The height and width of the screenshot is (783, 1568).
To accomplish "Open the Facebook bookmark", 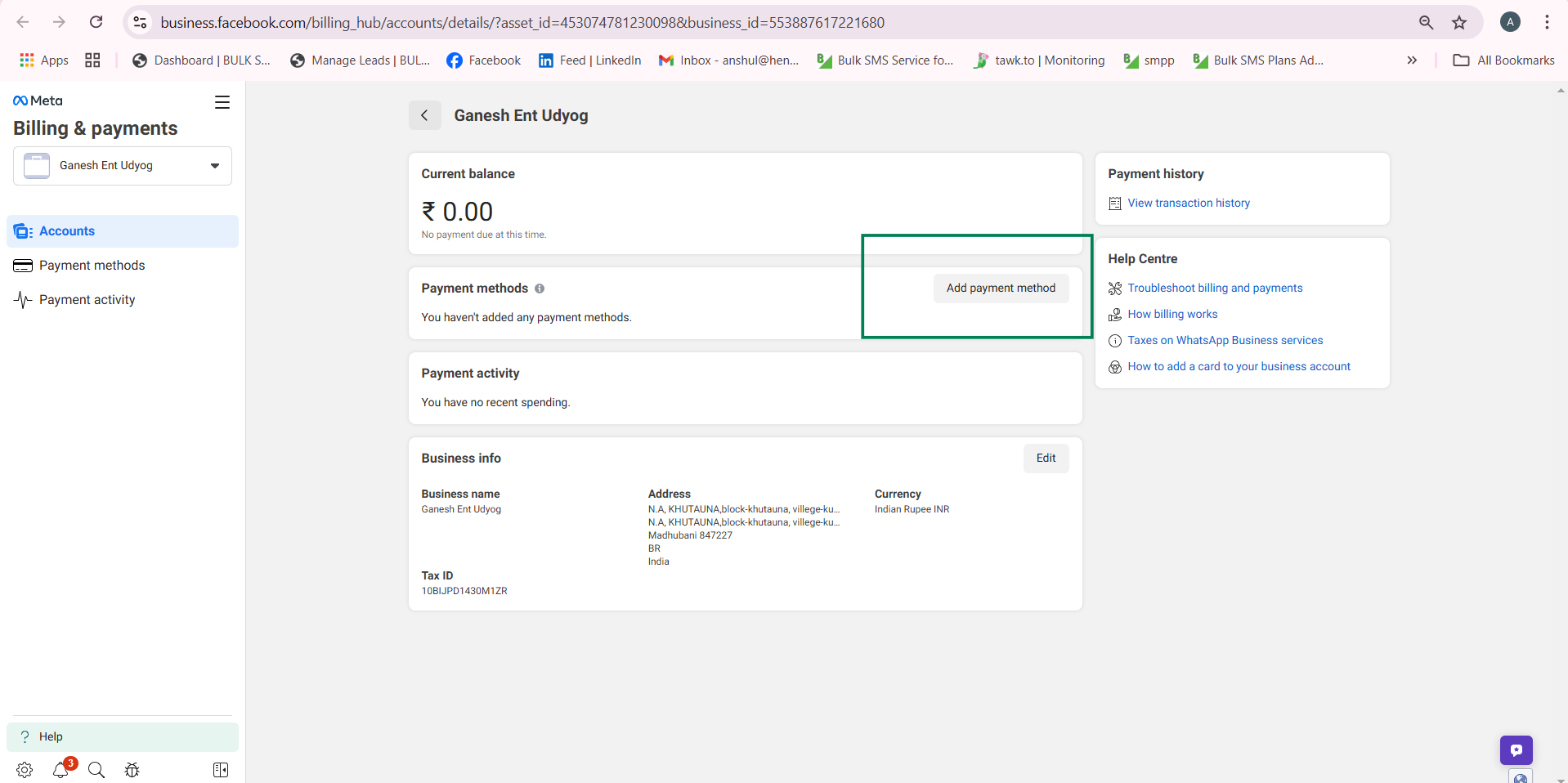I will (x=483, y=60).
